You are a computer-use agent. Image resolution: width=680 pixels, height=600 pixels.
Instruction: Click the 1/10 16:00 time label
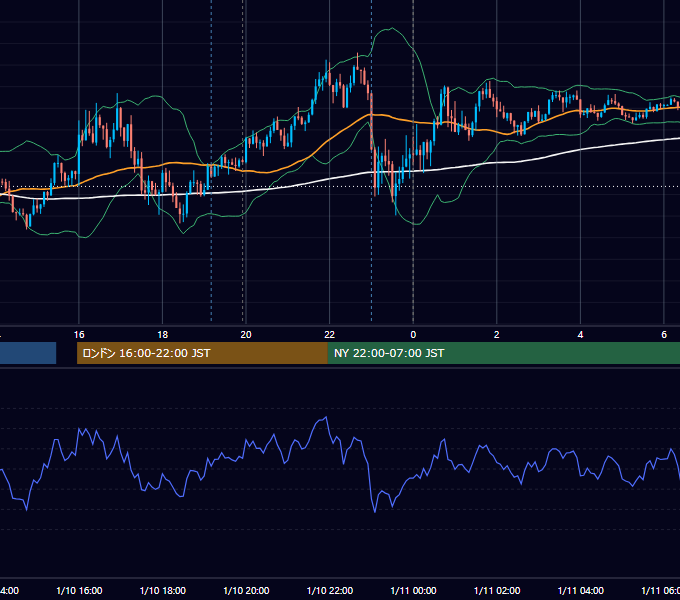[79, 591]
